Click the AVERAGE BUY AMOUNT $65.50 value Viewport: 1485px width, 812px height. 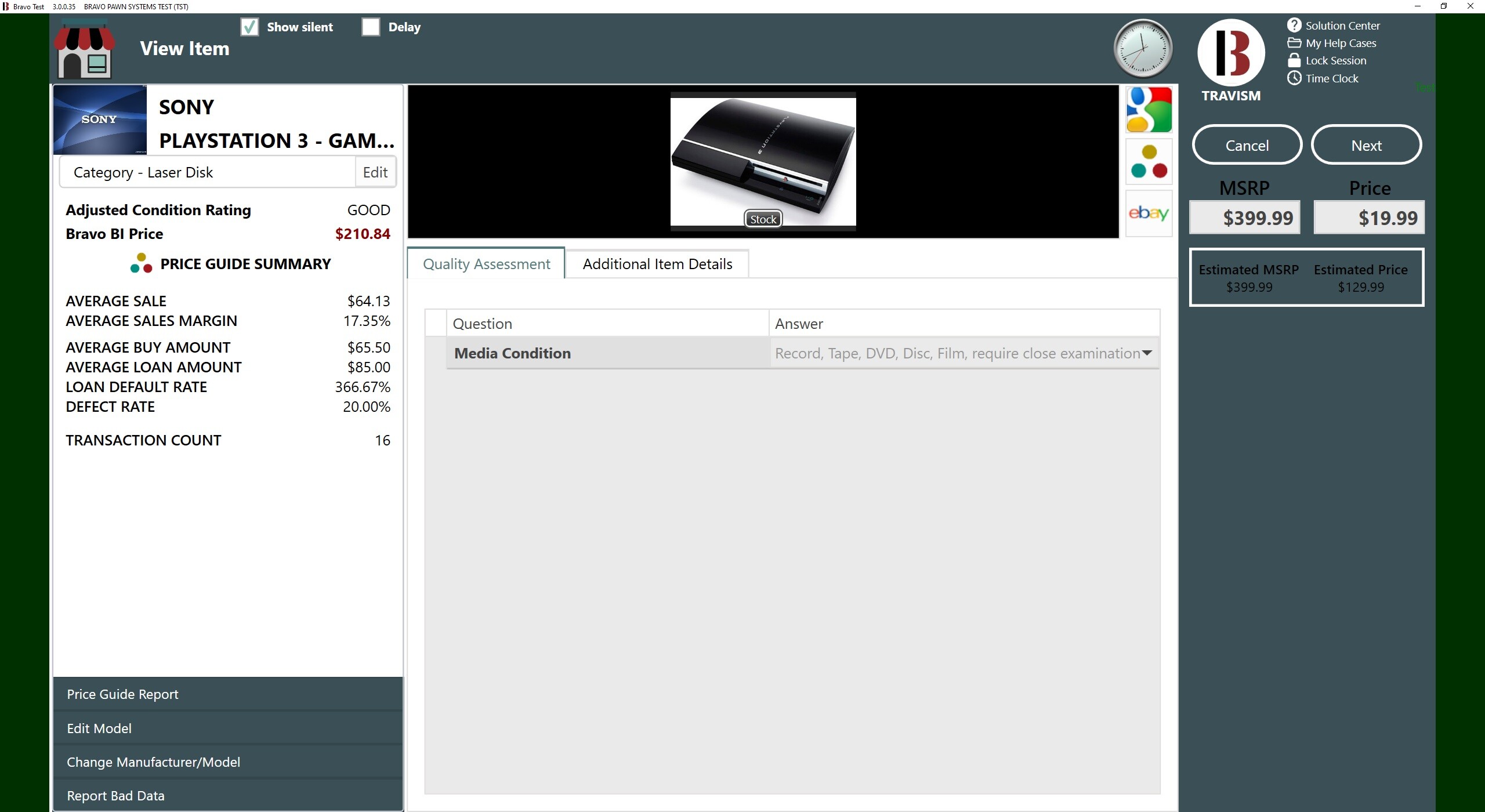pos(368,347)
